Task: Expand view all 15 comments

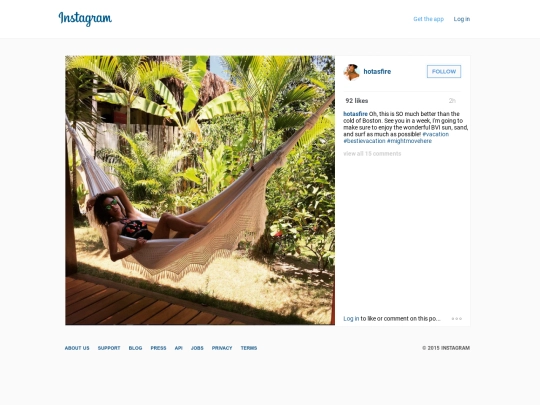Action: click(372, 154)
